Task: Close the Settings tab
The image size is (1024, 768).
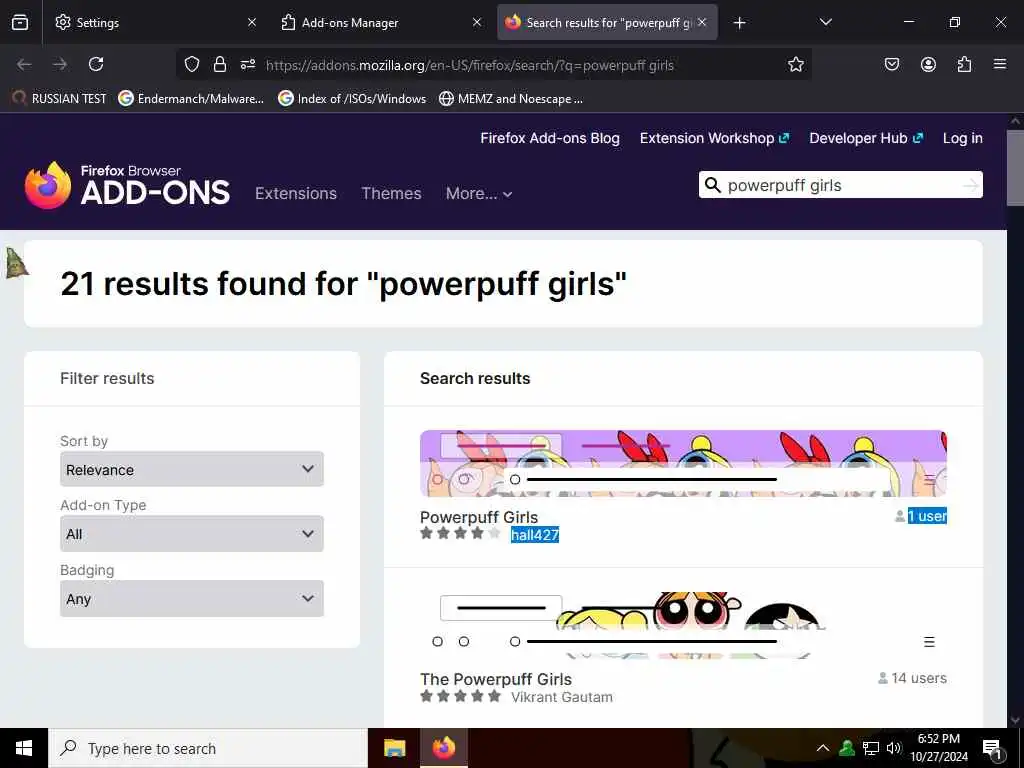Action: [x=251, y=22]
